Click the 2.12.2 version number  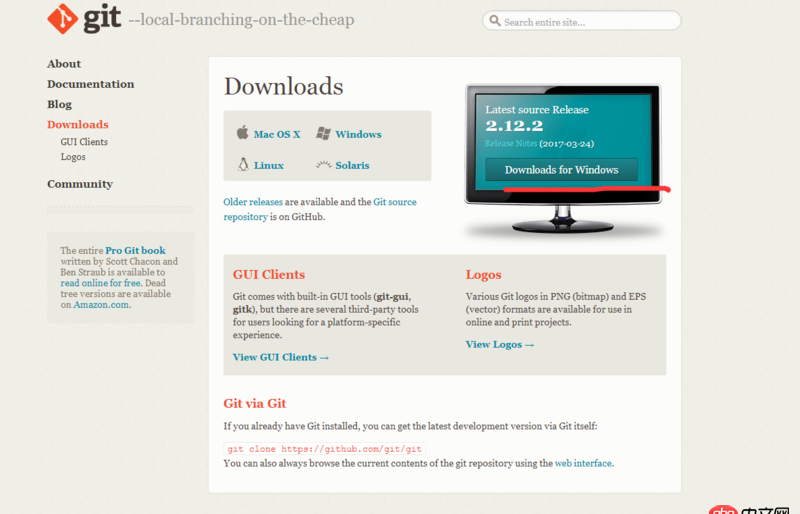click(514, 126)
